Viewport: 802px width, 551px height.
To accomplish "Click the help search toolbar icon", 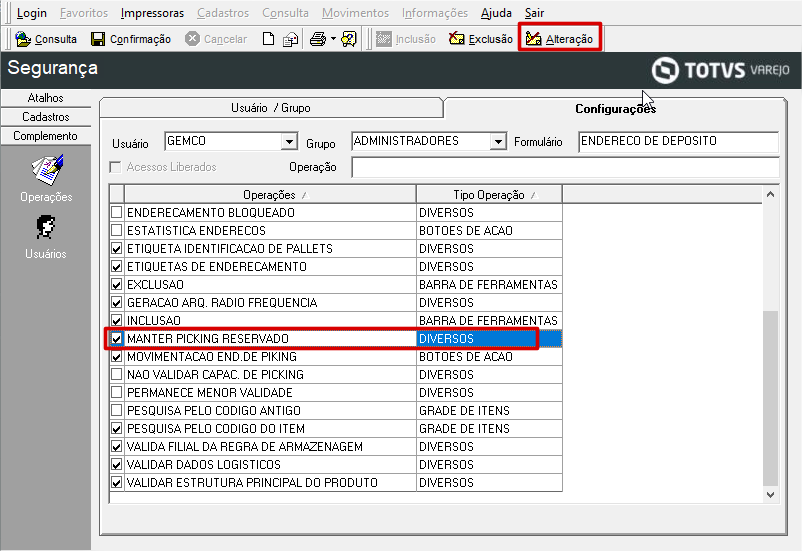I will click(349, 39).
